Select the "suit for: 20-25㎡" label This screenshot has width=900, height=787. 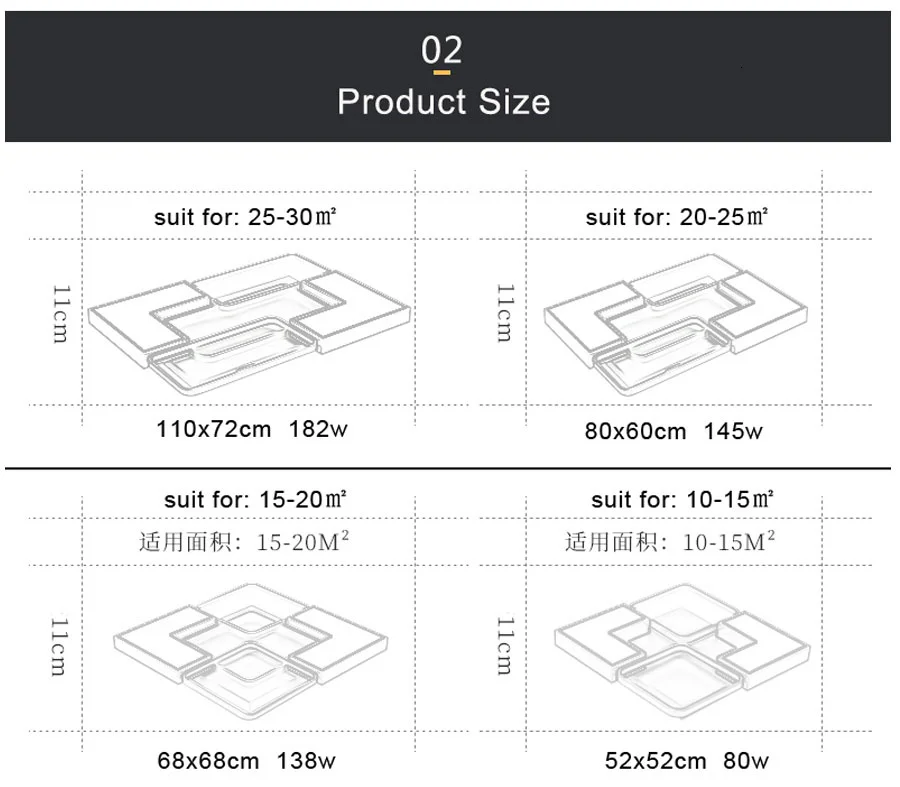[677, 216]
